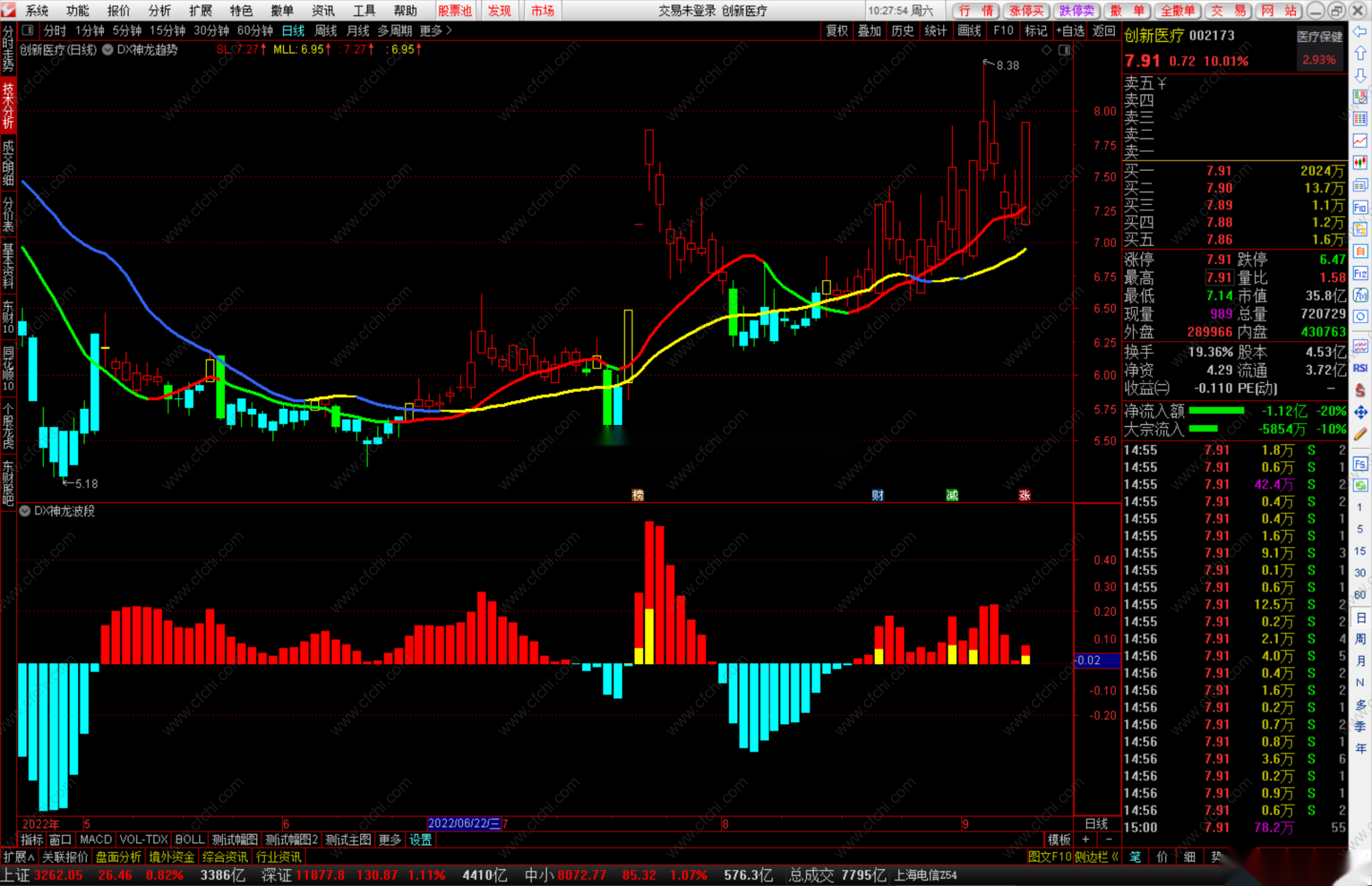This screenshot has width=1372, height=886.
Task: Switch to the 周线 weekly tab
Action: click(326, 30)
